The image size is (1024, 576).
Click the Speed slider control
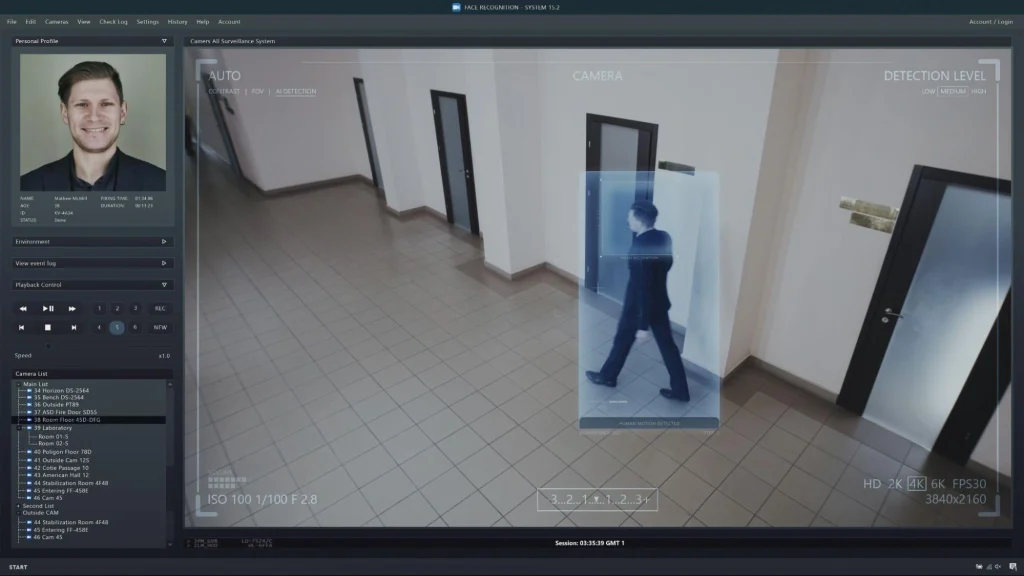[48, 346]
